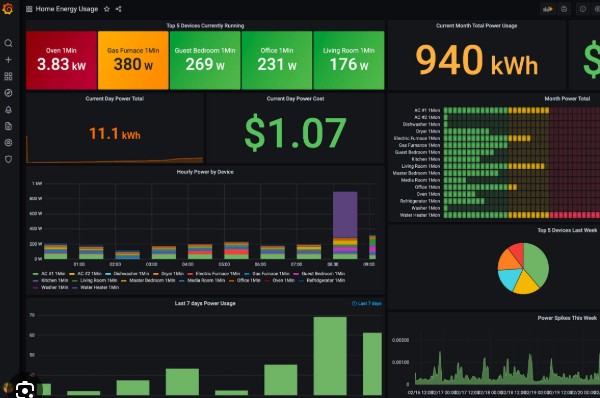Select the Living Room 1Min 176 W tile
The width and height of the screenshot is (600, 398).
pyautogui.click(x=349, y=60)
